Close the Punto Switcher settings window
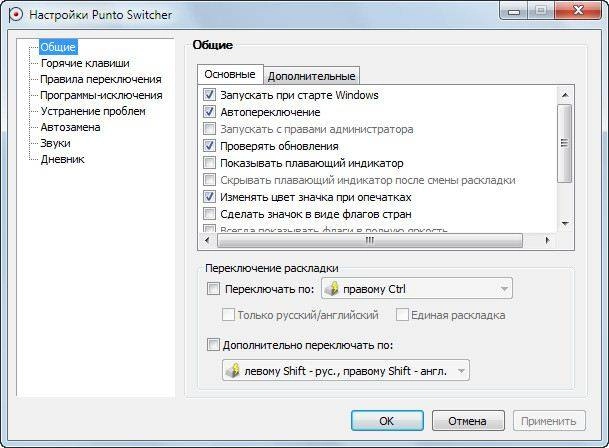609x448 pixels. point(578,10)
